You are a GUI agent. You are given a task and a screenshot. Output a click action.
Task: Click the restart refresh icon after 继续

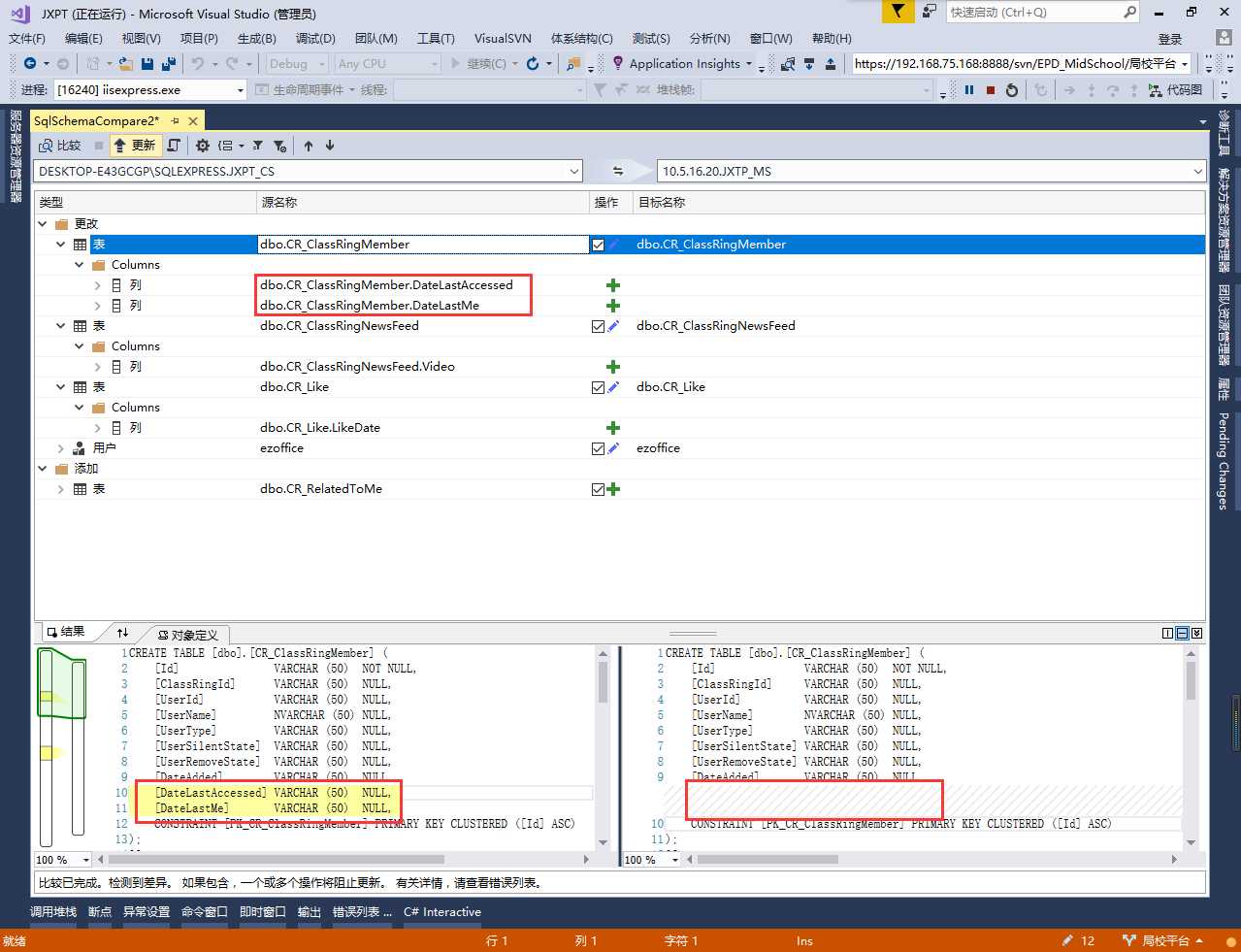tap(533, 63)
